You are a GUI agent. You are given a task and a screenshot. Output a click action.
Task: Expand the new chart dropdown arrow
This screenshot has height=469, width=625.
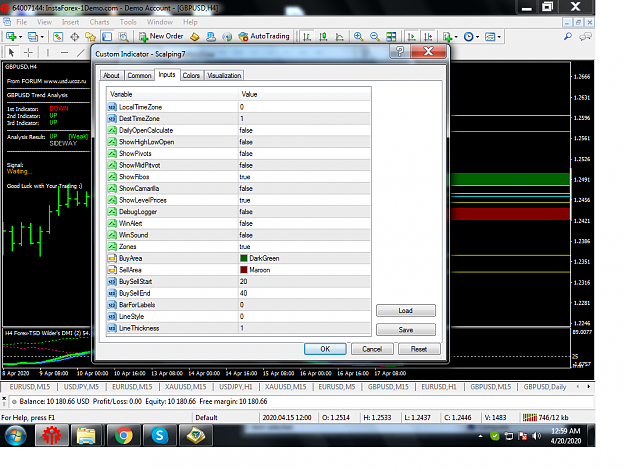tap(20, 37)
